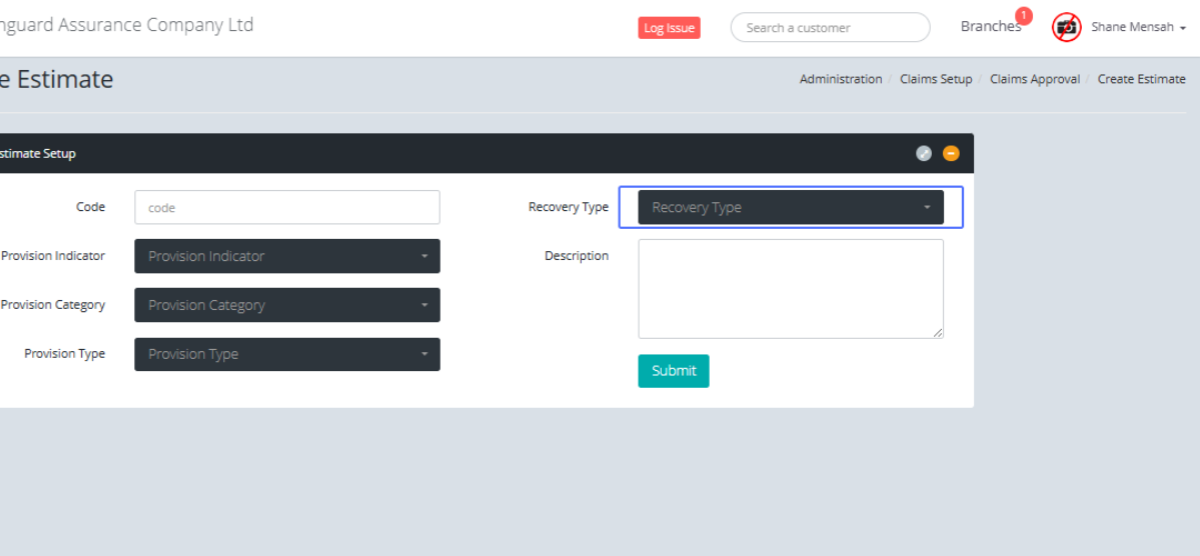Open the Shane Mensah user menu
Screen dimensions: 1200x556
click(x=1138, y=28)
